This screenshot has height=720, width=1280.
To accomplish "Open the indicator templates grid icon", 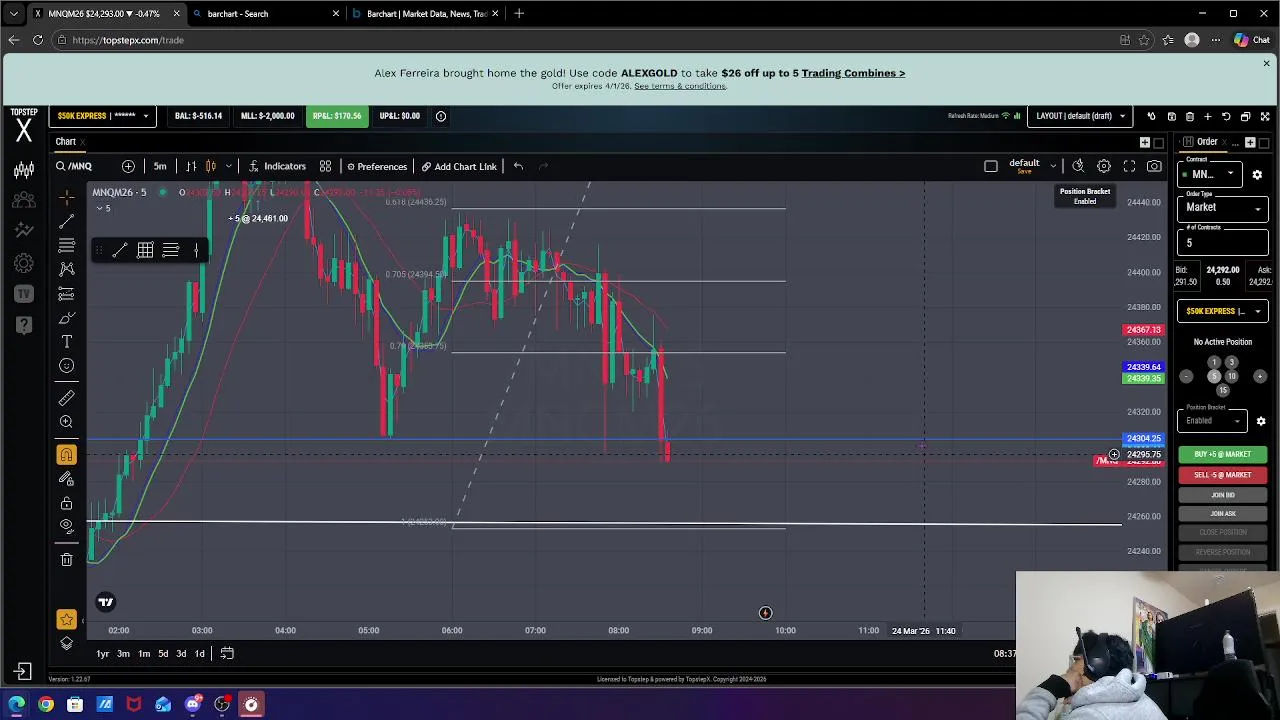I will [325, 166].
